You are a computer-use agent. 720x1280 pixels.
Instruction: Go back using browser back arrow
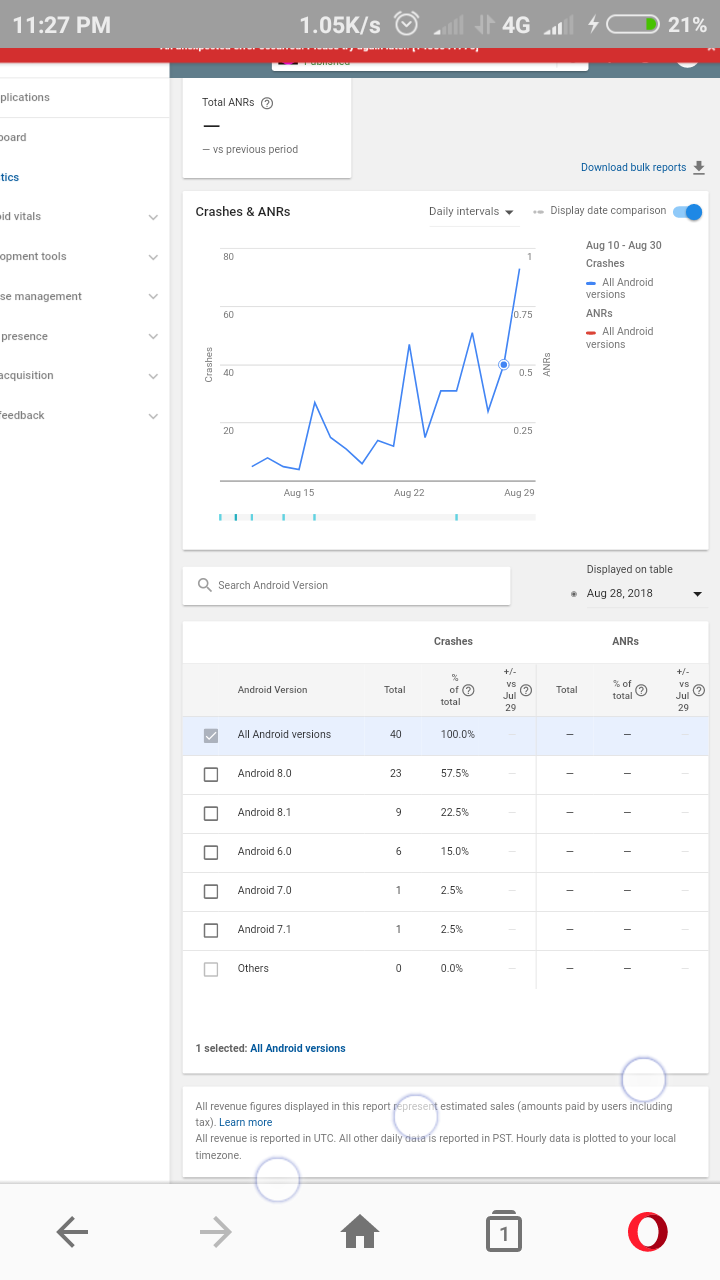point(73,1232)
